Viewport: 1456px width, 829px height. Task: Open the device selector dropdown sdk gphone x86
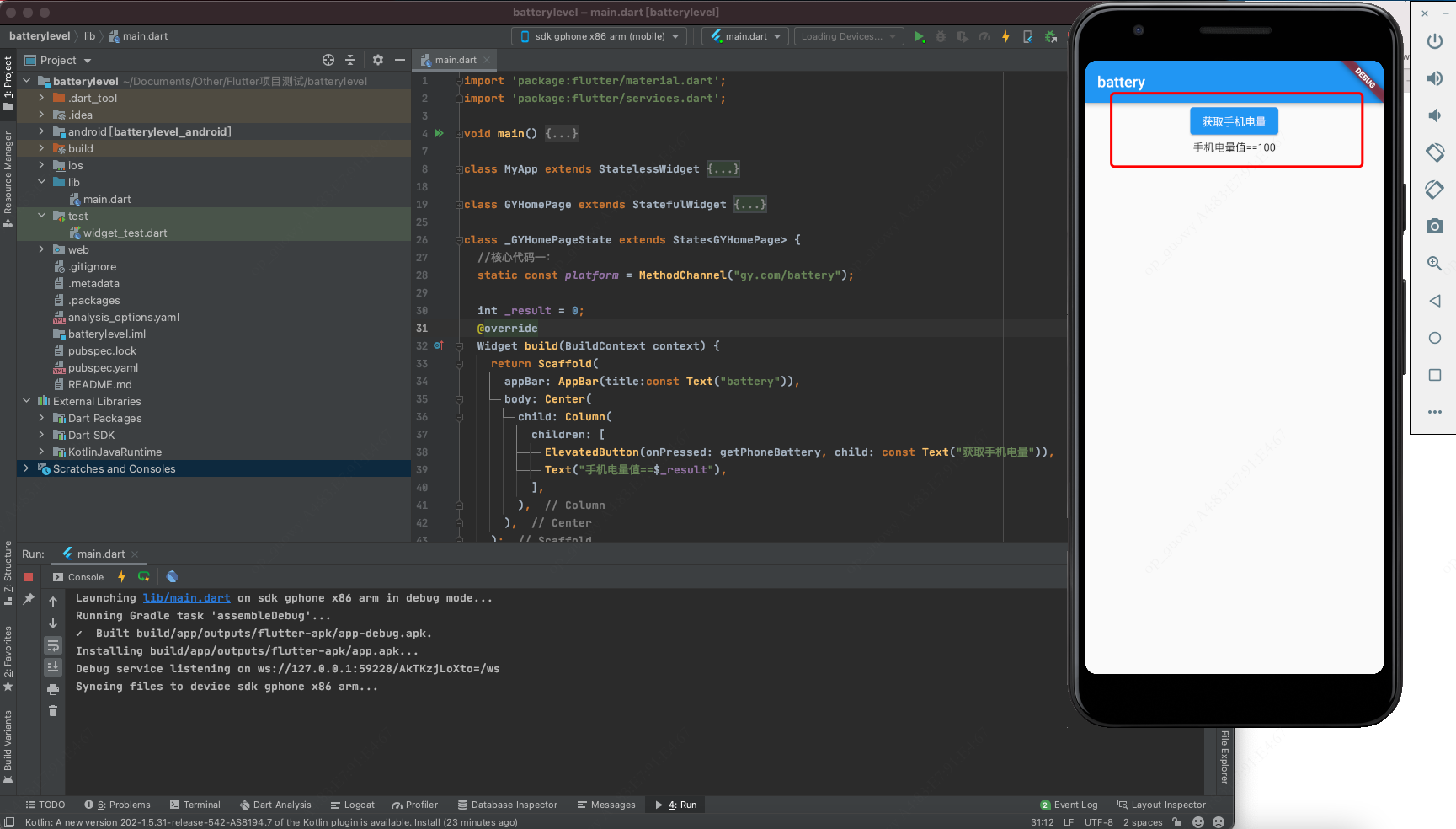pyautogui.click(x=598, y=36)
